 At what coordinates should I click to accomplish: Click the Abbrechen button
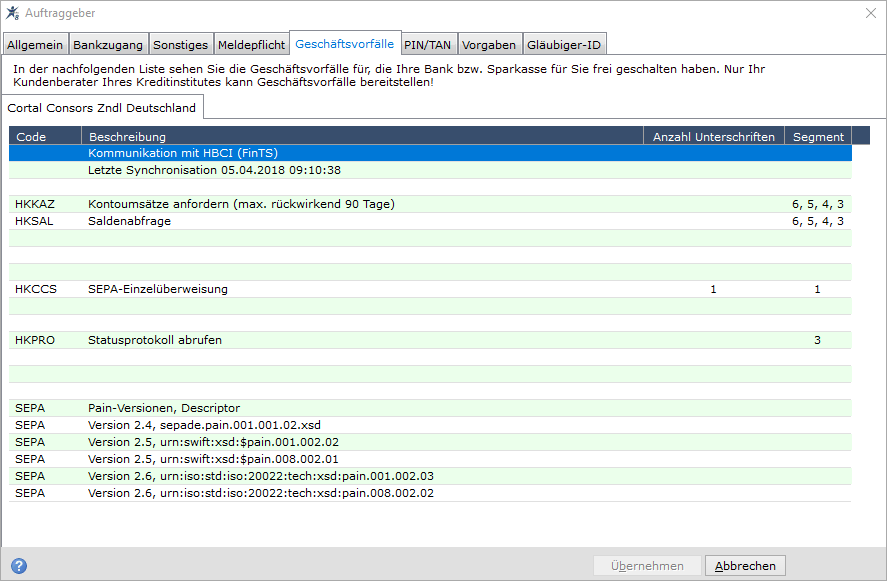745,566
